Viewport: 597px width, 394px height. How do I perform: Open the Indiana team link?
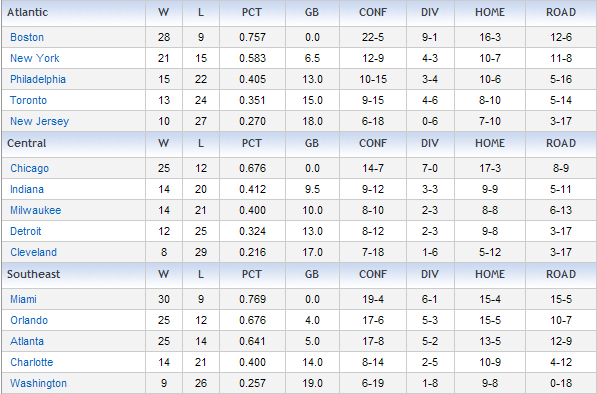pyautogui.click(x=27, y=189)
